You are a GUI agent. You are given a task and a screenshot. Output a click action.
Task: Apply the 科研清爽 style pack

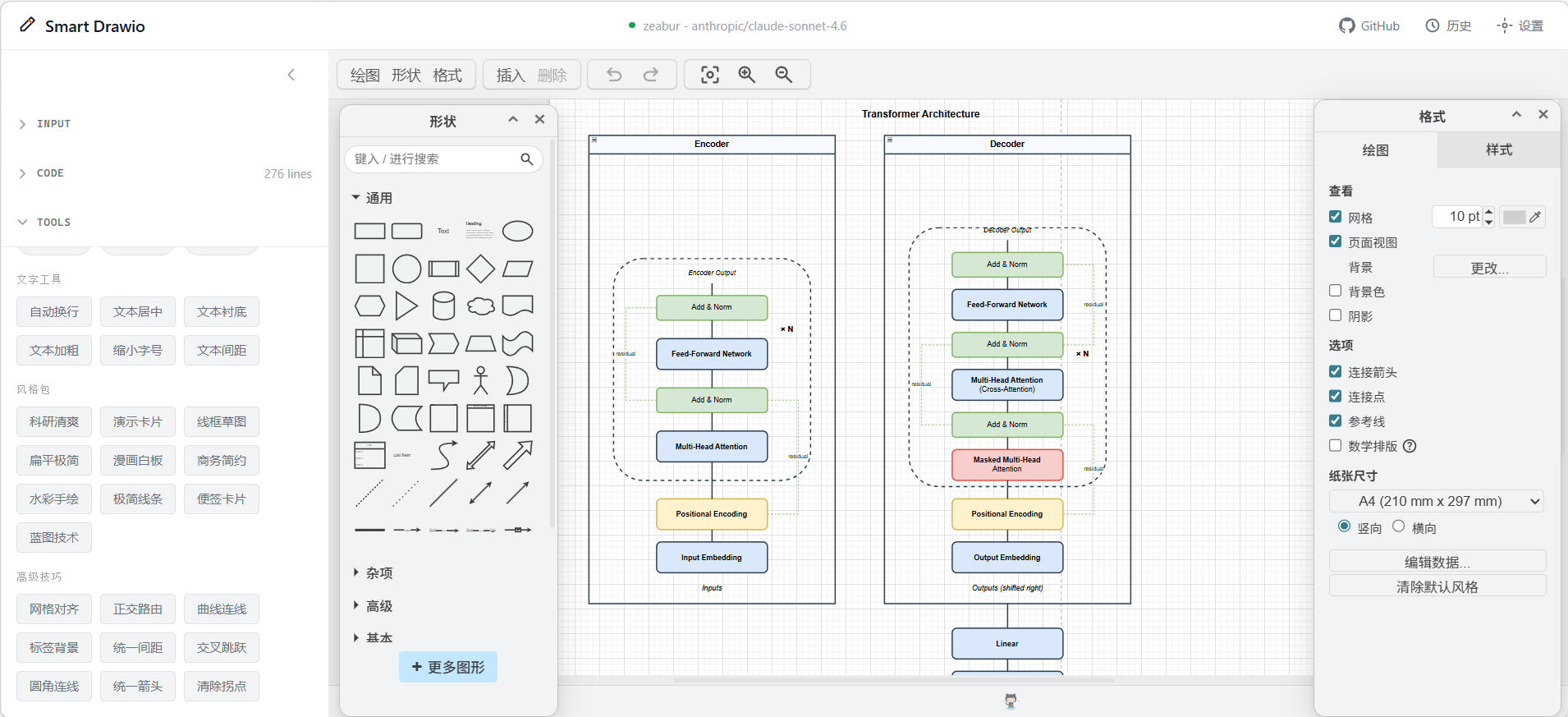pos(54,422)
